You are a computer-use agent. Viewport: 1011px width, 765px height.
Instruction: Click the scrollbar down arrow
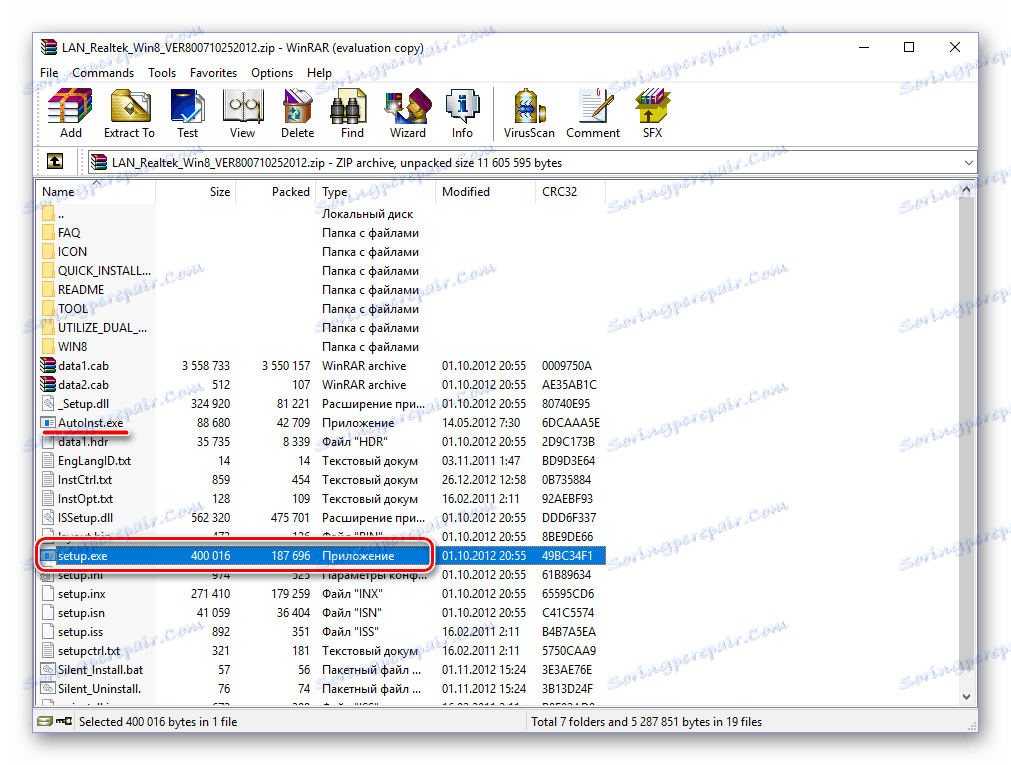[x=966, y=696]
